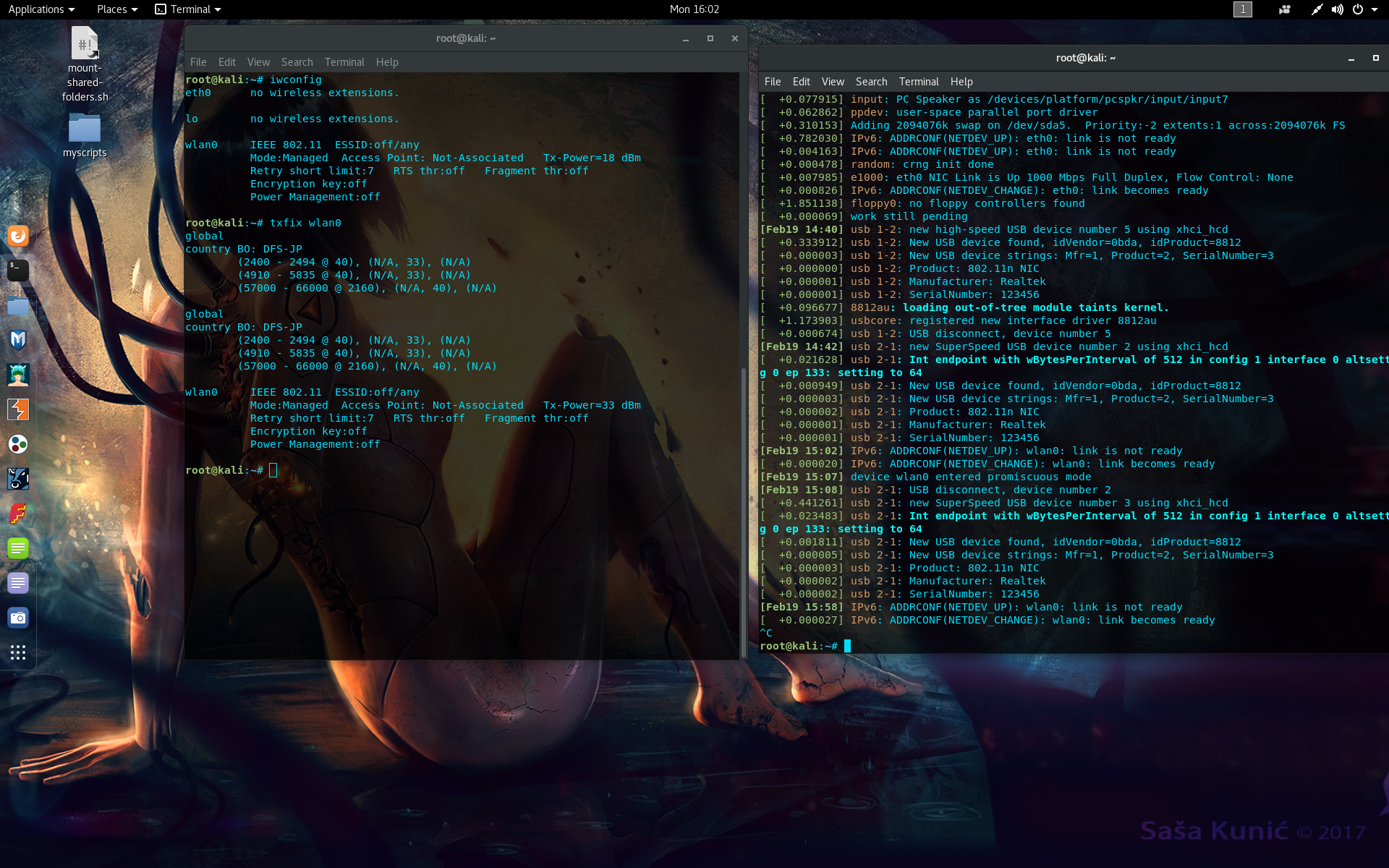Click 'device wlan0 entered promiscuous mode' line

[x=971, y=477]
